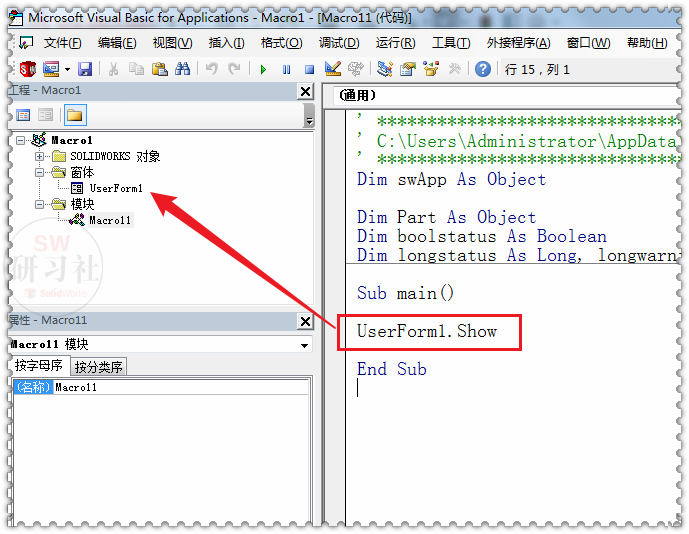Click View Object icon in project panel
This screenshot has height=534, width=689.
(45, 115)
